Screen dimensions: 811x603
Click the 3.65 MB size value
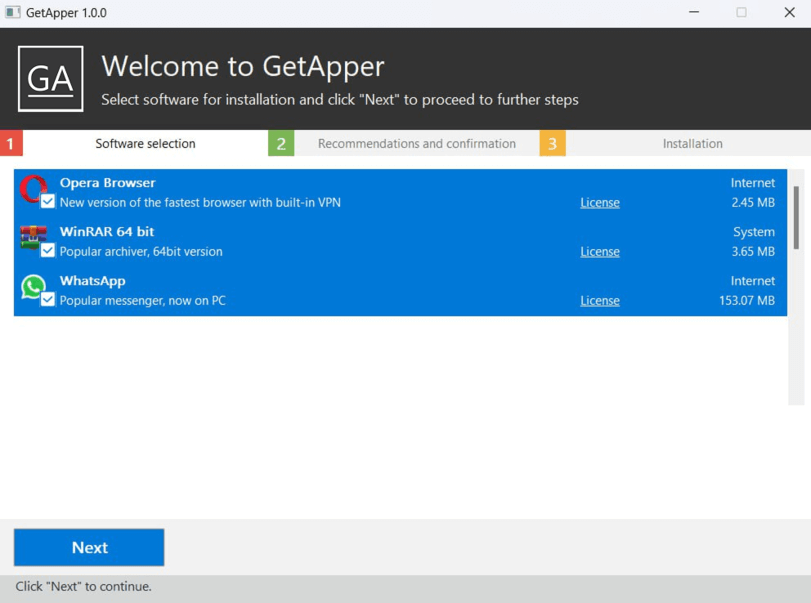[753, 252]
